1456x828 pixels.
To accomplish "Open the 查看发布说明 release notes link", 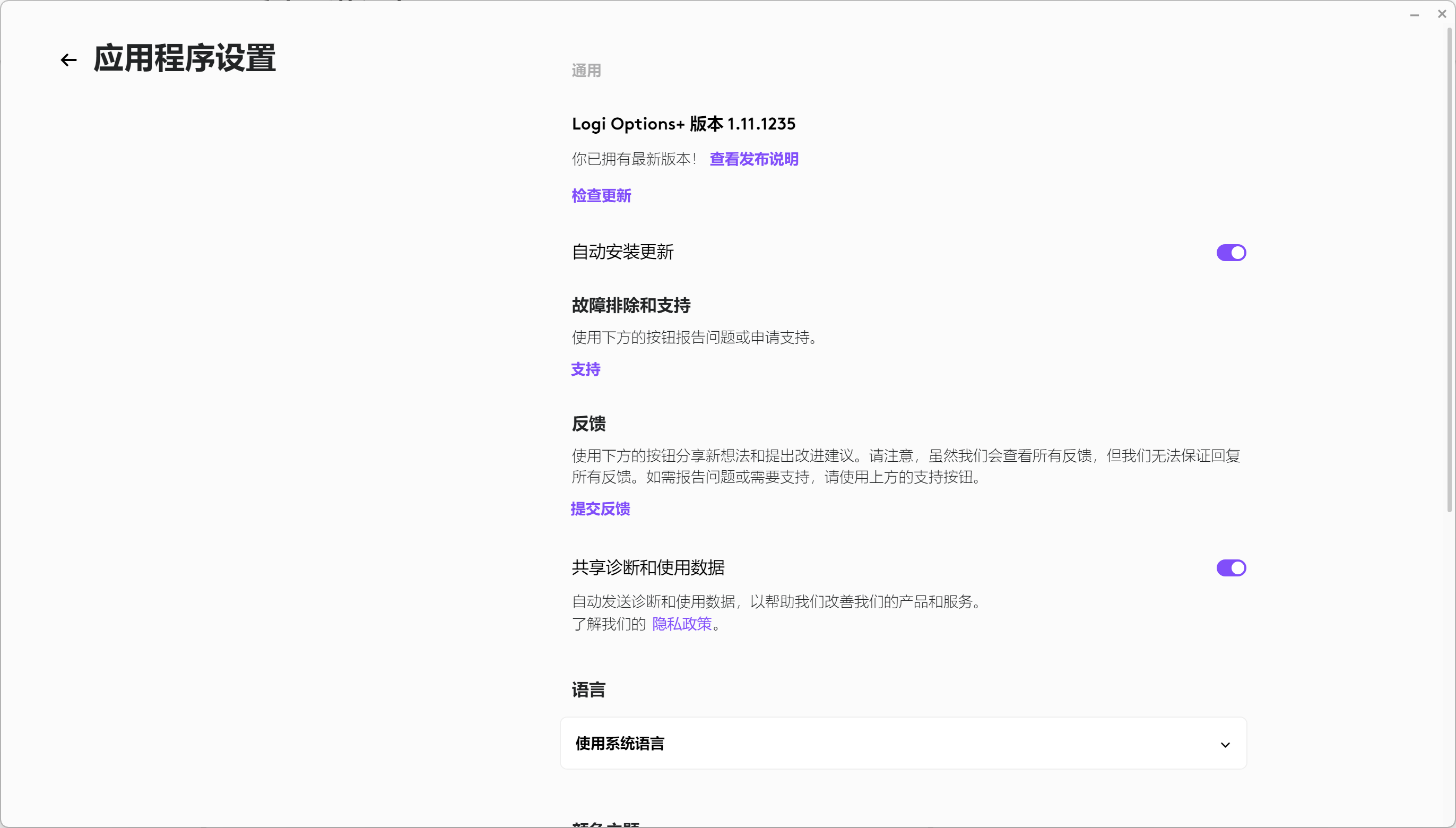I will pos(754,159).
